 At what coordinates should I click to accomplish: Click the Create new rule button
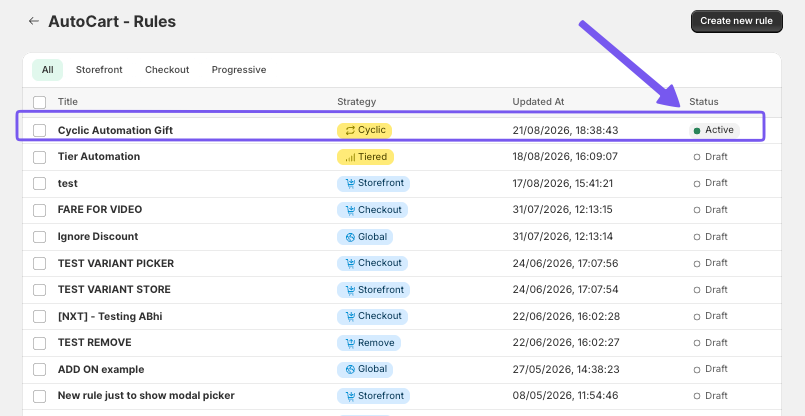[x=737, y=21]
